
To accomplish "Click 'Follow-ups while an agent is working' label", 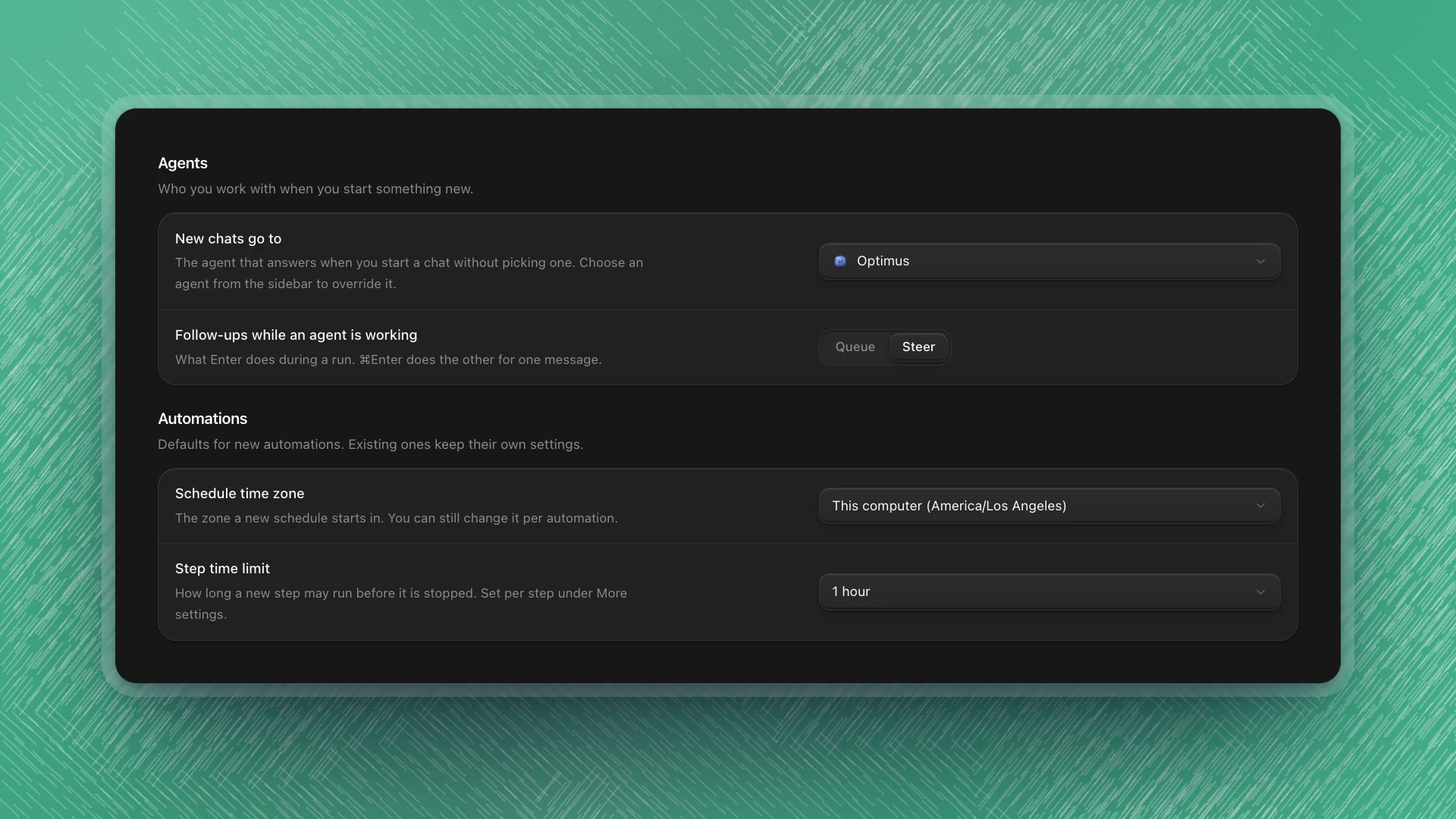I will [296, 335].
